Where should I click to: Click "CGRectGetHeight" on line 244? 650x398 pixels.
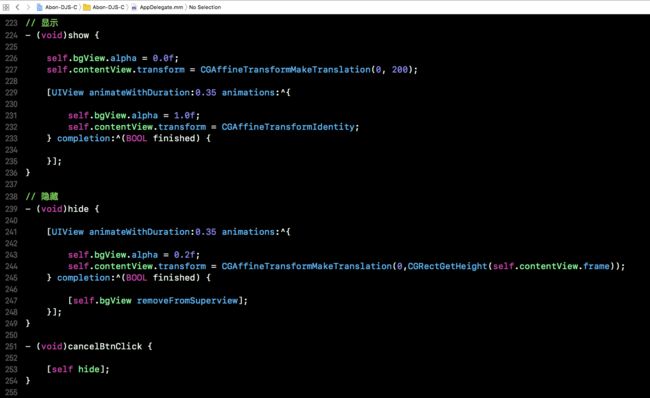[447, 266]
